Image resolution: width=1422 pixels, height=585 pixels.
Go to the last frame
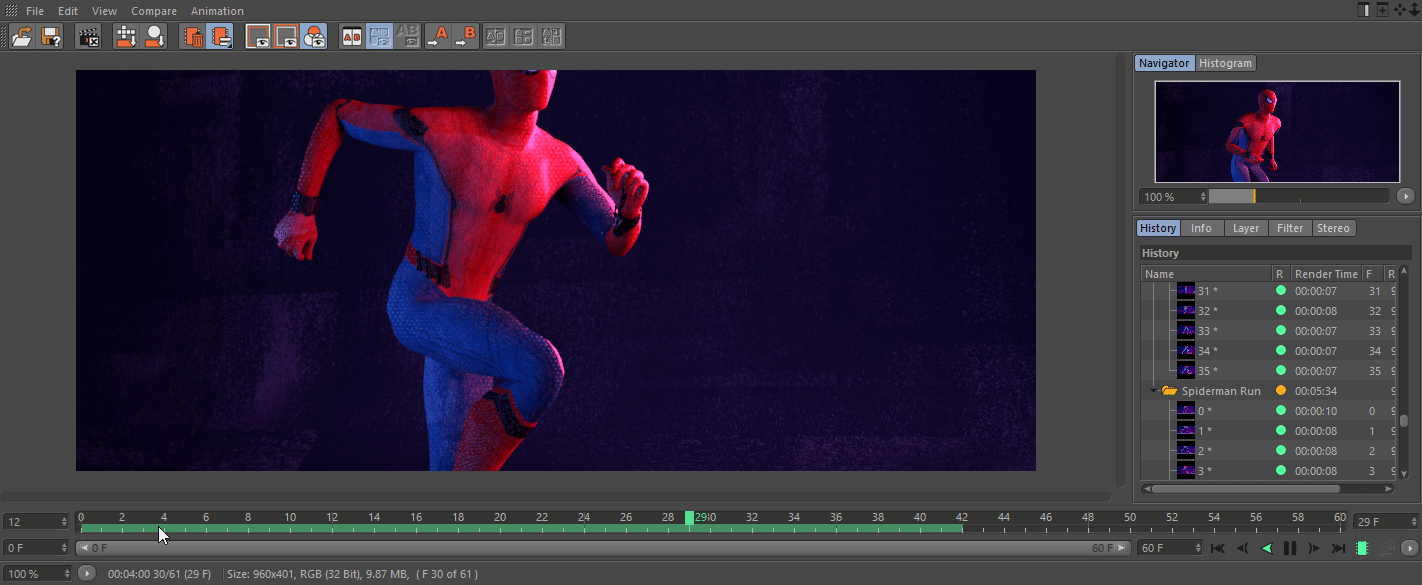pyautogui.click(x=1338, y=548)
